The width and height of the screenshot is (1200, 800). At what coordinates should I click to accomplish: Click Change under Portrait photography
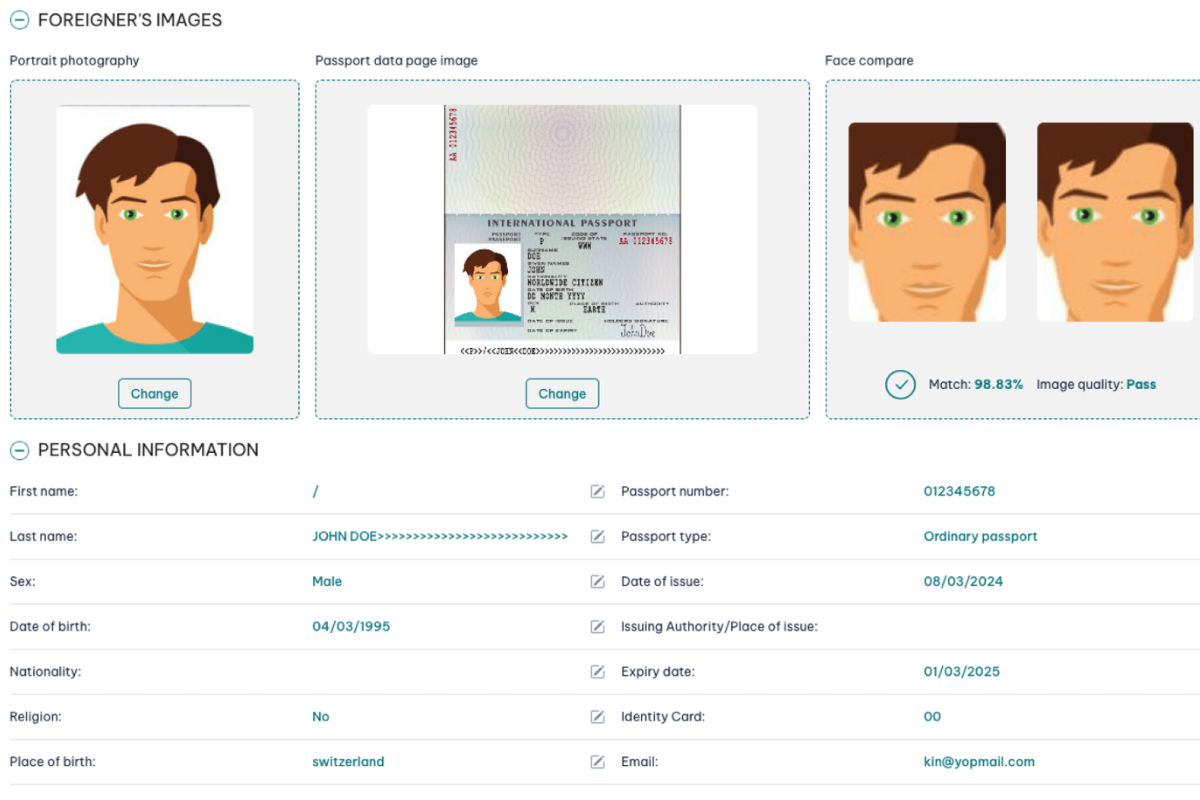(154, 393)
